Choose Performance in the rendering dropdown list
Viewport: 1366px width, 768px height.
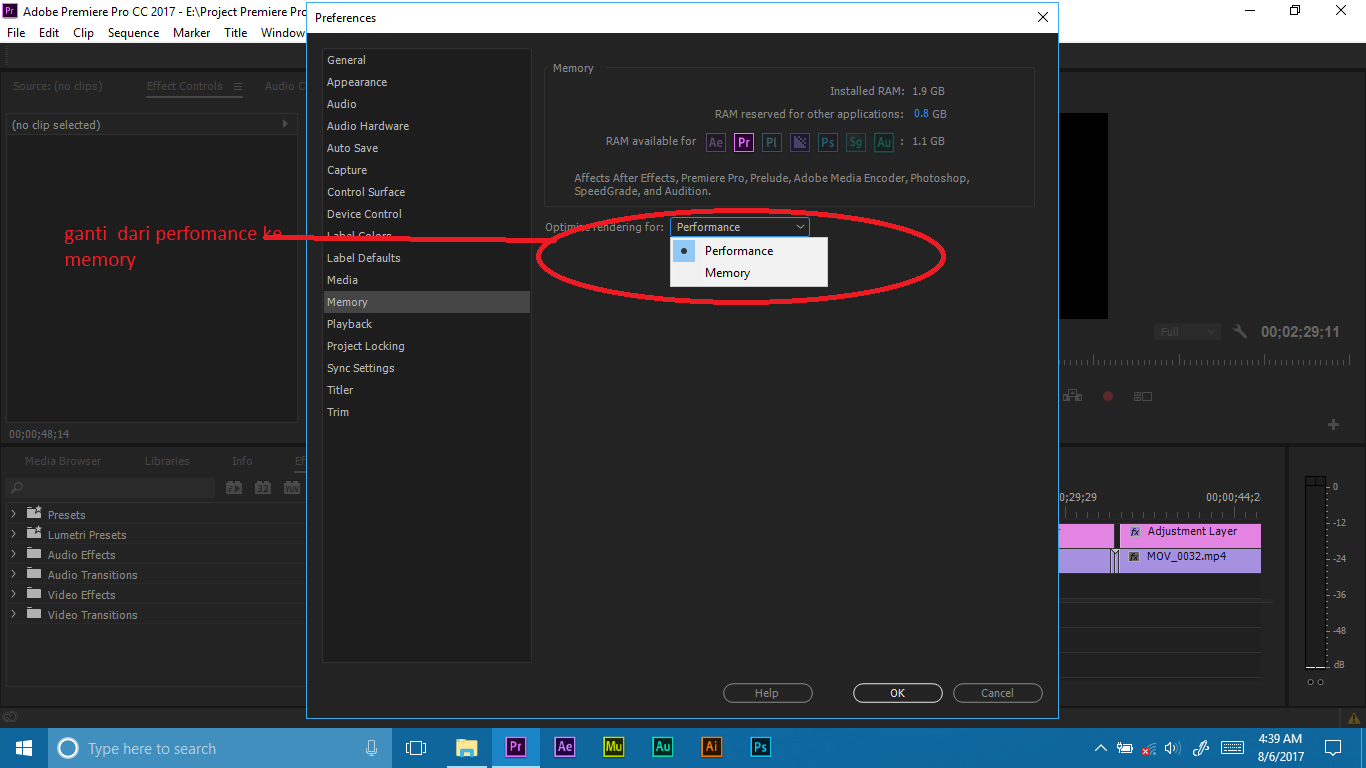[x=749, y=251]
